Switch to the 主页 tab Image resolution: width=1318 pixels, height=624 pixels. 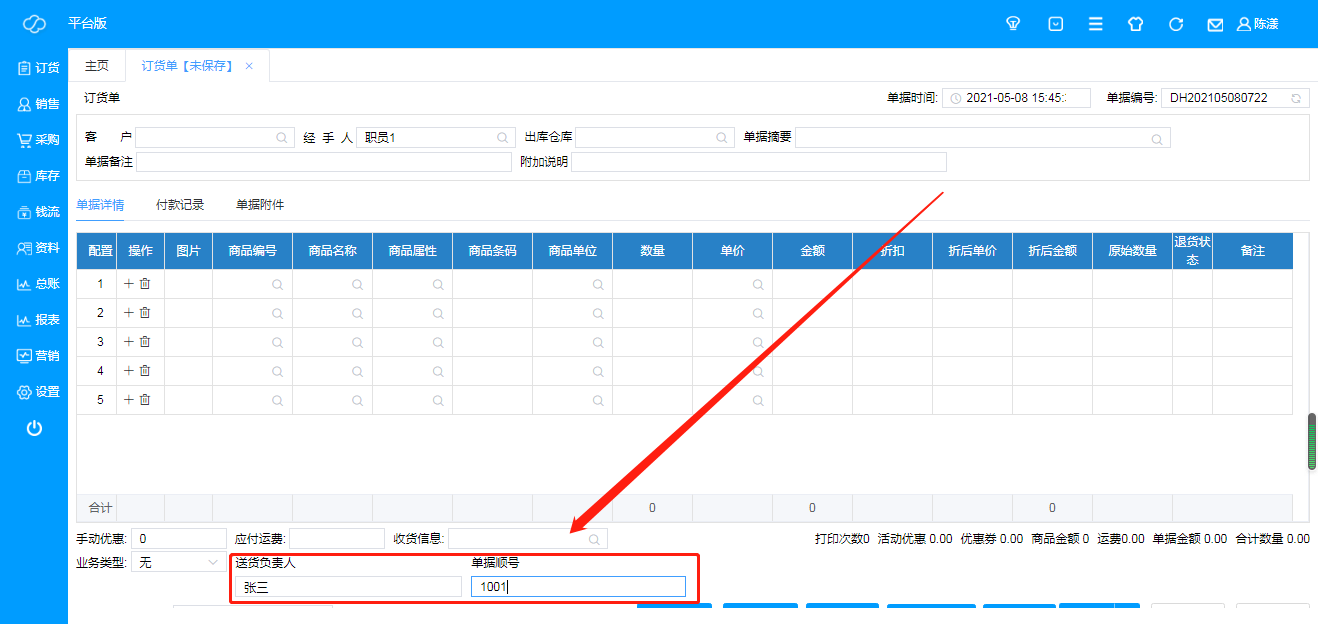[97, 66]
